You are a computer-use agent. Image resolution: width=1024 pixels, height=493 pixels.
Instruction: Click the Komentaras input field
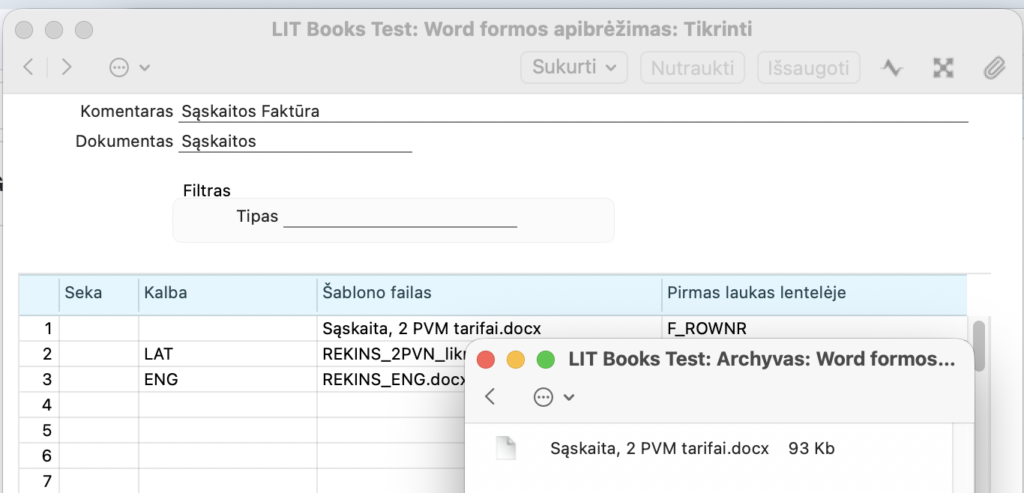(x=573, y=112)
